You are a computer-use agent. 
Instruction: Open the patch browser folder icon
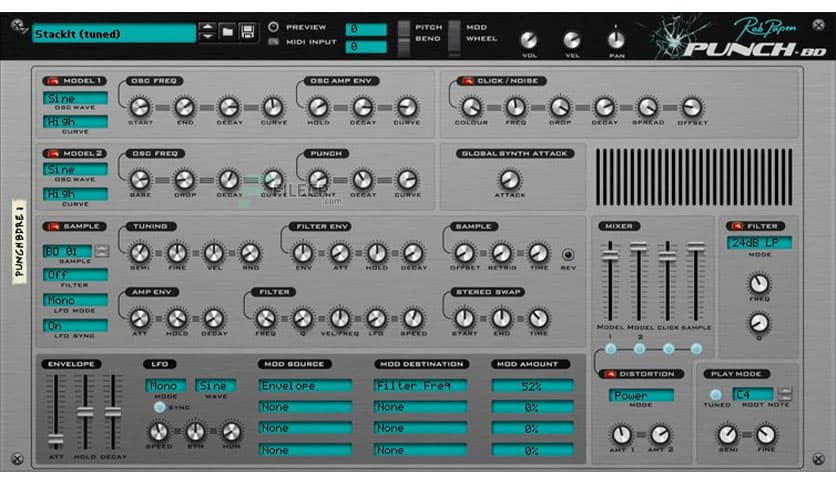pos(228,32)
